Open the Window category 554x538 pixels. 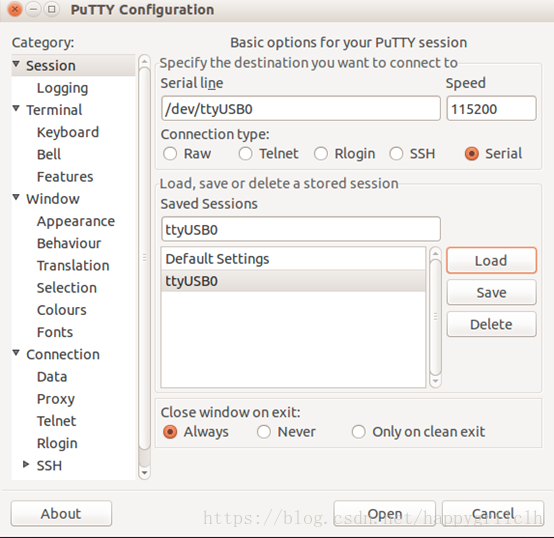click(x=53, y=199)
